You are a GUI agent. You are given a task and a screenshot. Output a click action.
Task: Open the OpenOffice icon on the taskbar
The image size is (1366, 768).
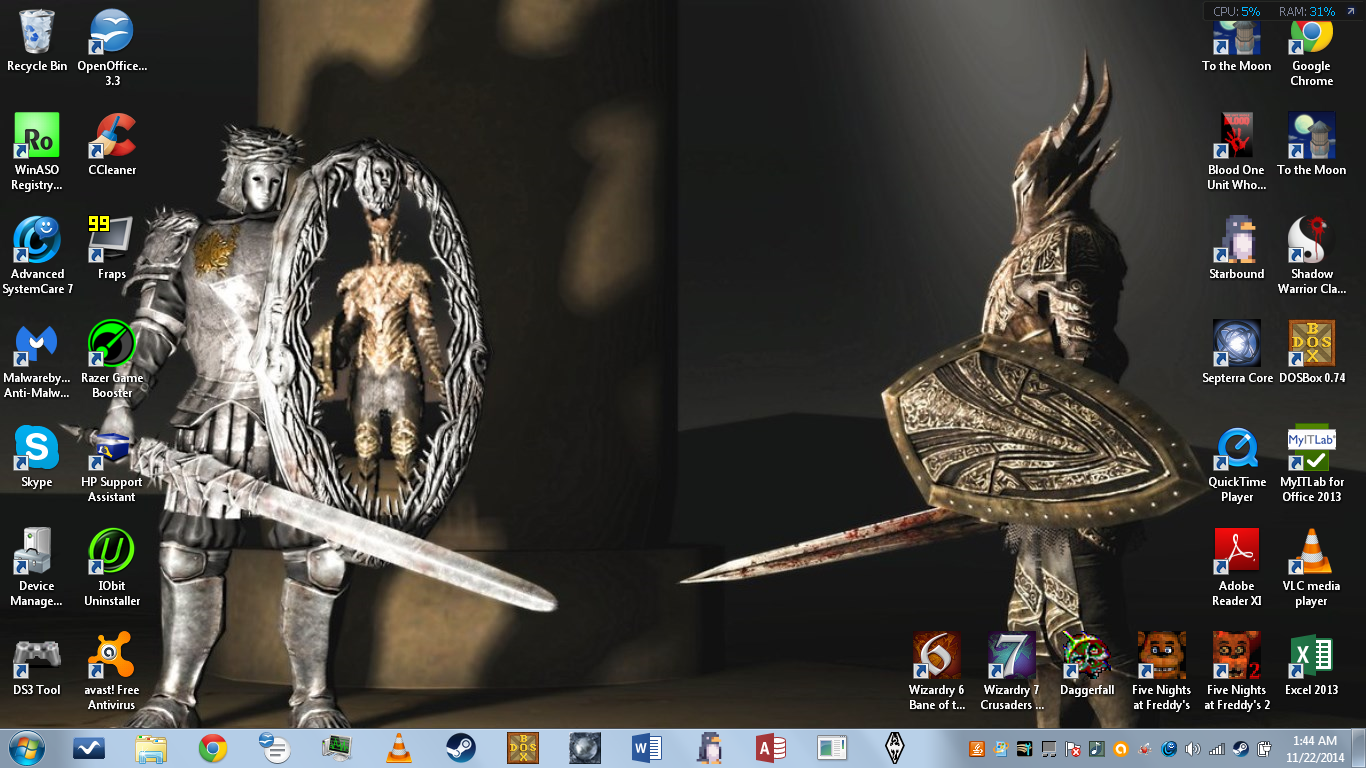pyautogui.click(x=274, y=747)
